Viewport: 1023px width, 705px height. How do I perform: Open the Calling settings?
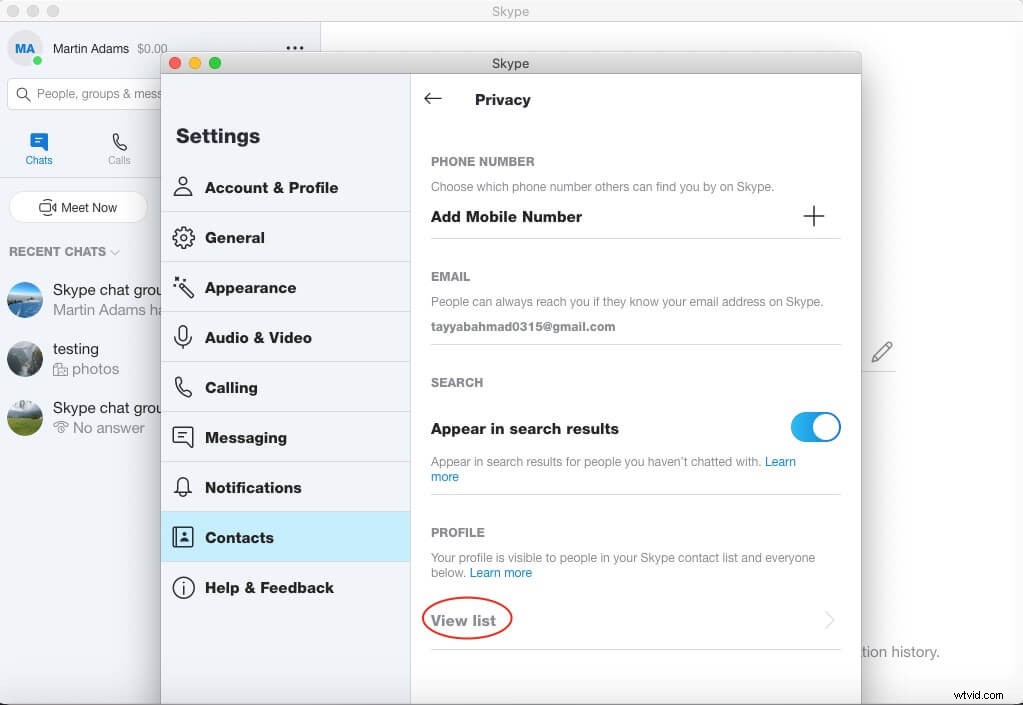click(x=231, y=387)
